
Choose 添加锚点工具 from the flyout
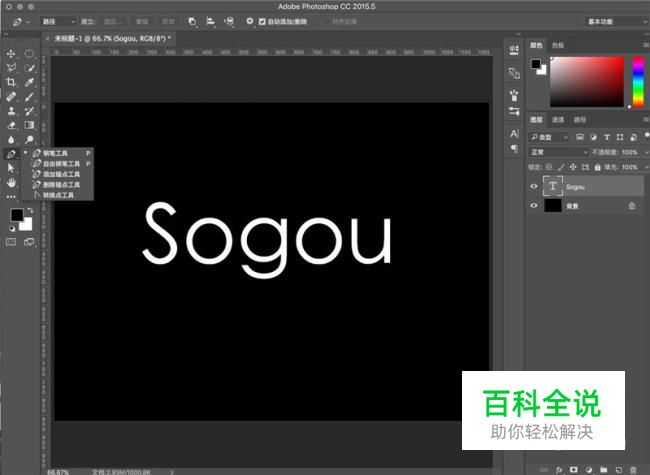tap(62, 174)
